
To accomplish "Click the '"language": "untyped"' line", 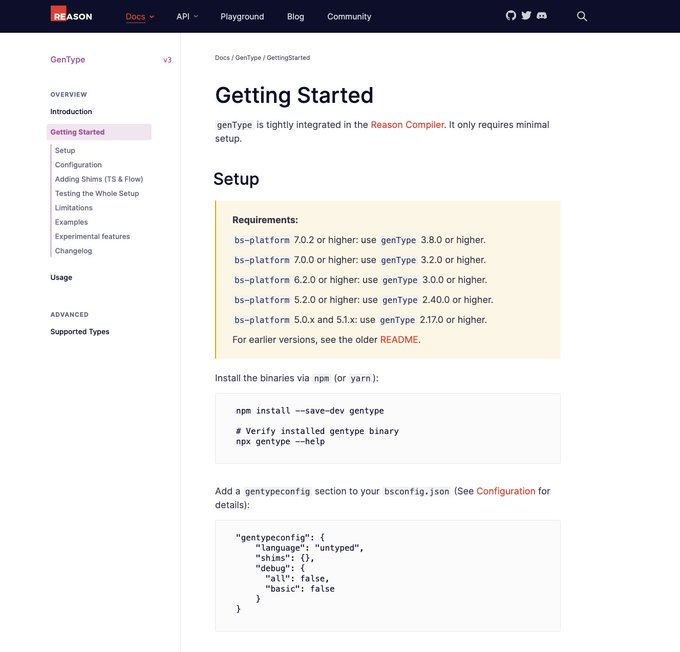I will pyautogui.click(x=309, y=548).
